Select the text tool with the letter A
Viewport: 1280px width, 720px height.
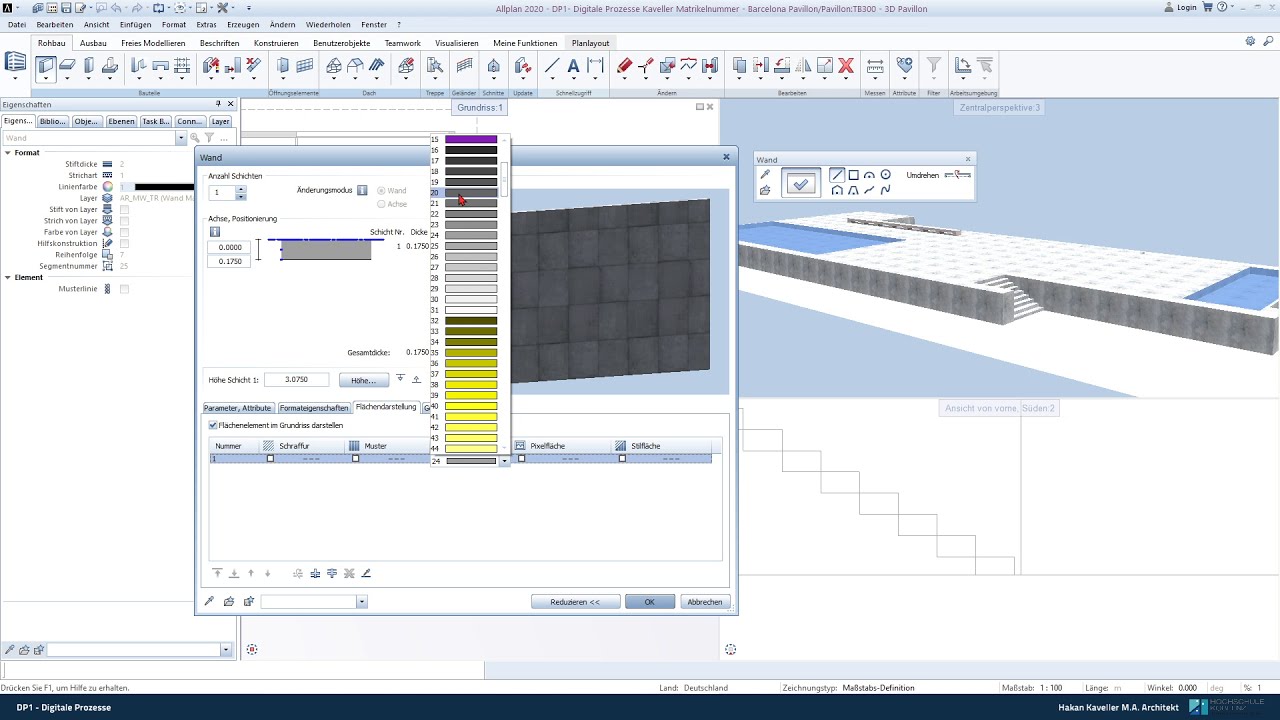tap(573, 66)
